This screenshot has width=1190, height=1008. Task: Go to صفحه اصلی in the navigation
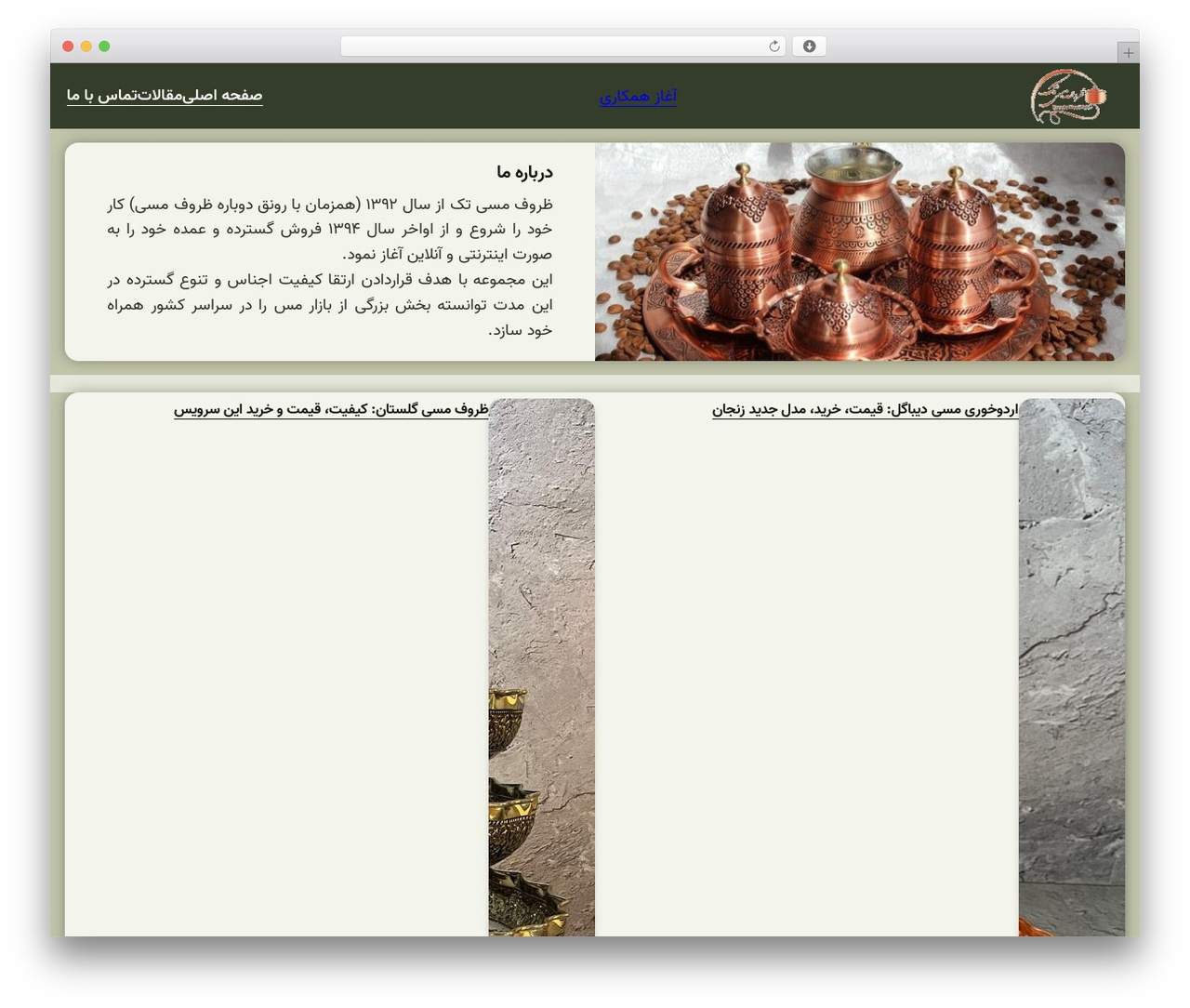tap(223, 95)
